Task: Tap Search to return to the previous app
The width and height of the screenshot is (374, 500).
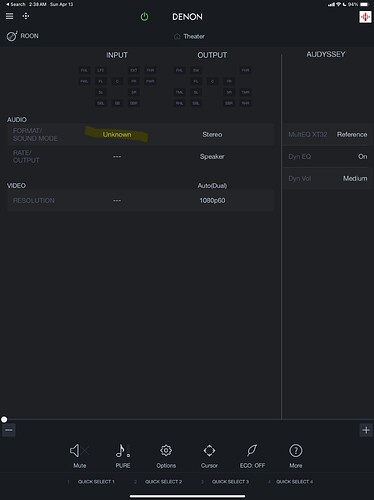Action: pos(16,4)
